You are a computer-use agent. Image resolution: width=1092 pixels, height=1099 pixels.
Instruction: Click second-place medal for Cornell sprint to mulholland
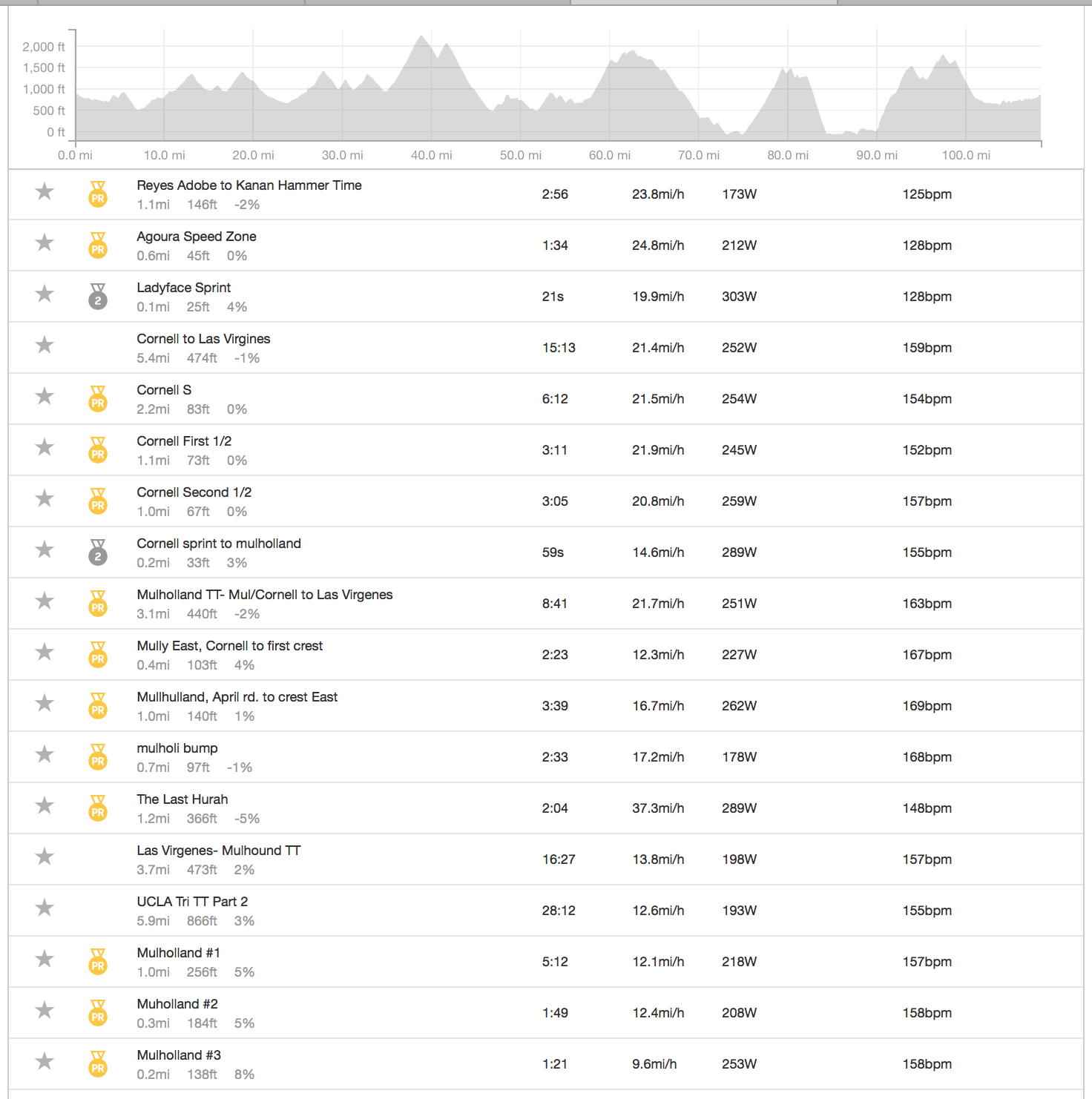(98, 552)
